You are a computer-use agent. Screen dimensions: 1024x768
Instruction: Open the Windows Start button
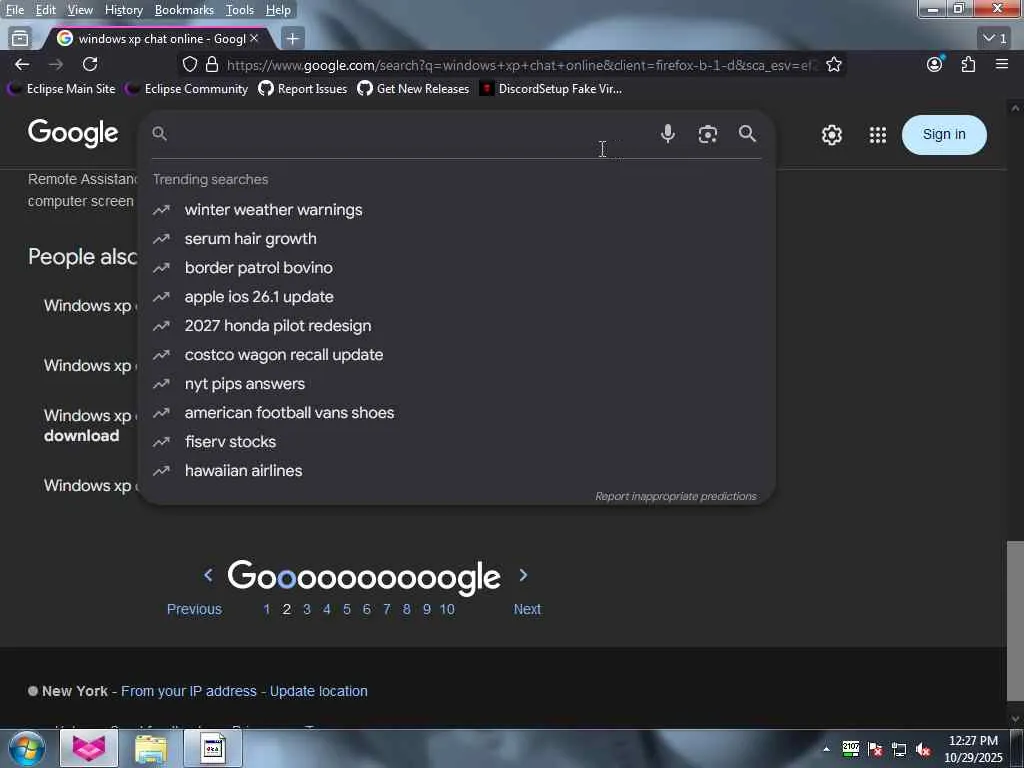point(26,748)
